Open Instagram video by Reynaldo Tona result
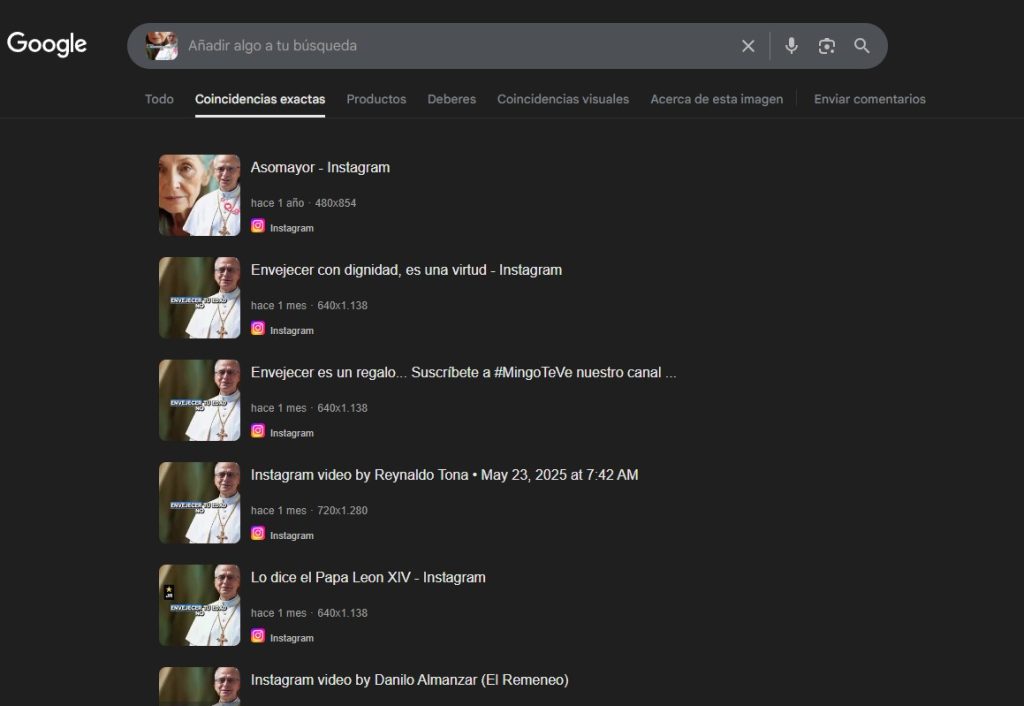1024x706 pixels. click(x=444, y=475)
